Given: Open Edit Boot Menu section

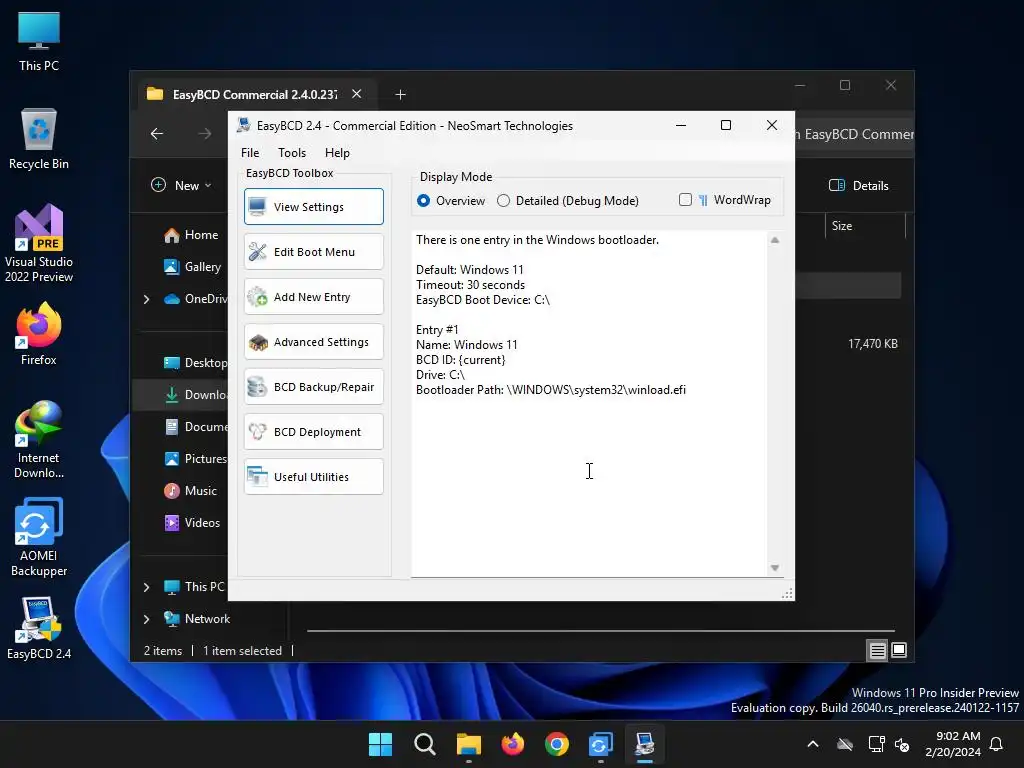Looking at the screenshot, I should pos(313,251).
